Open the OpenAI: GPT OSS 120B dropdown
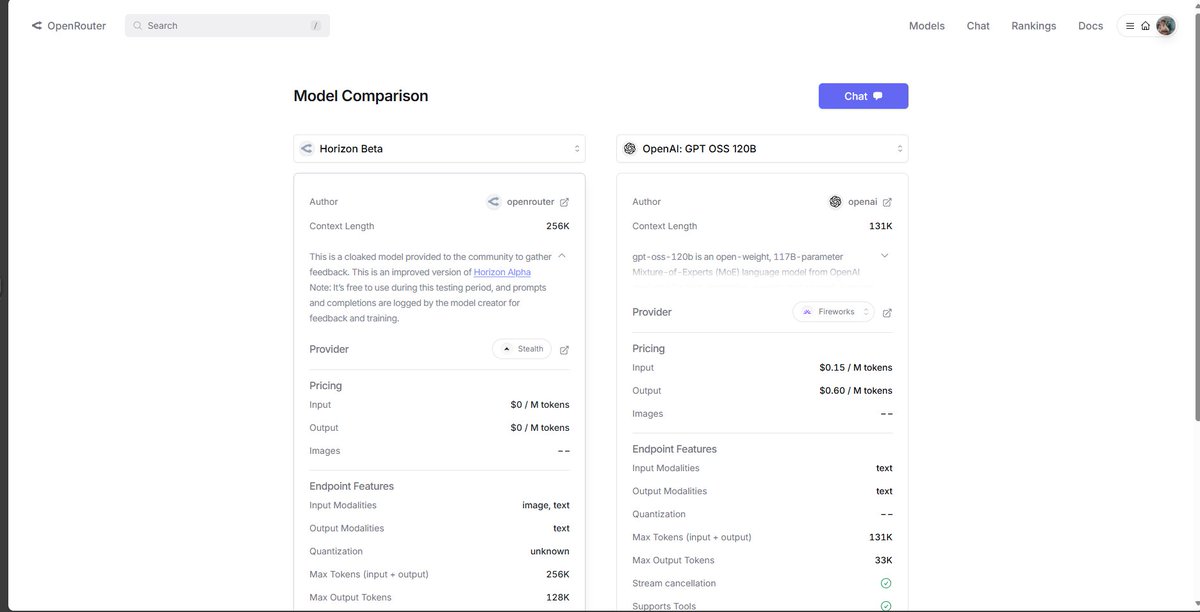The height and width of the screenshot is (612, 1200). (762, 149)
